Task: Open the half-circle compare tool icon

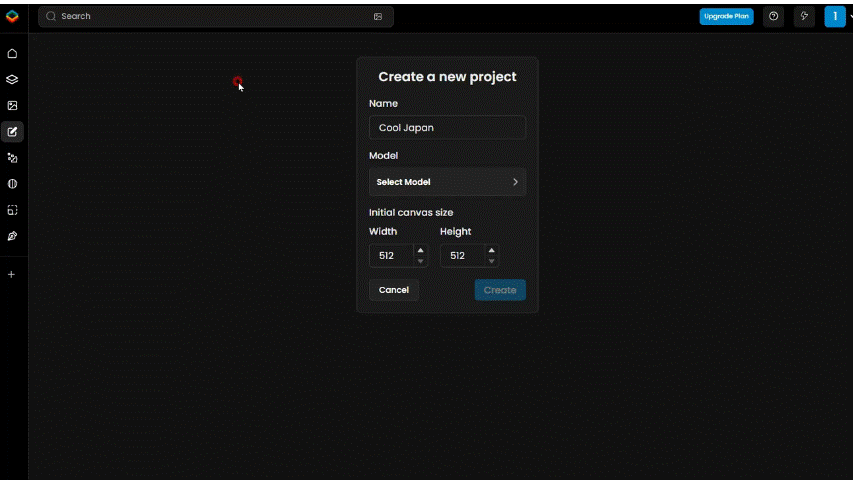Action: coord(12,184)
